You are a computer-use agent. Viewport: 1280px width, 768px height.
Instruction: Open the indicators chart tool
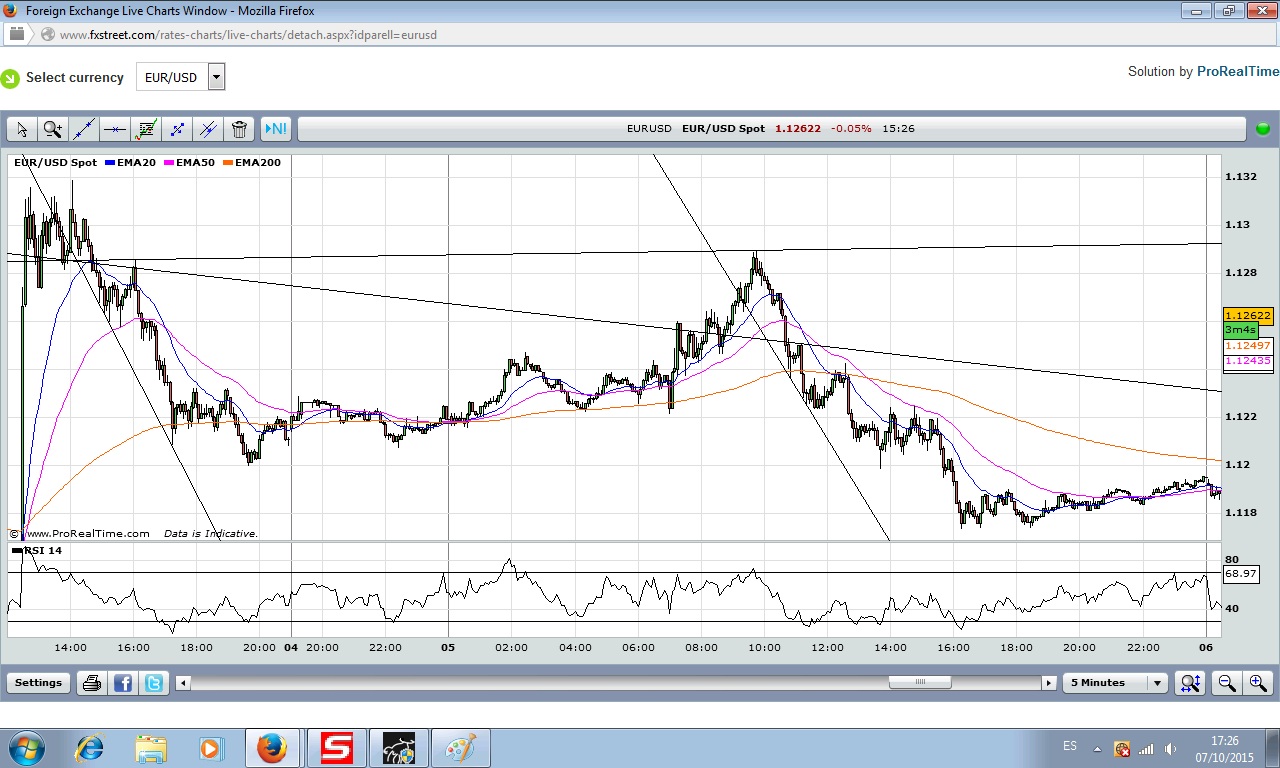pos(146,129)
